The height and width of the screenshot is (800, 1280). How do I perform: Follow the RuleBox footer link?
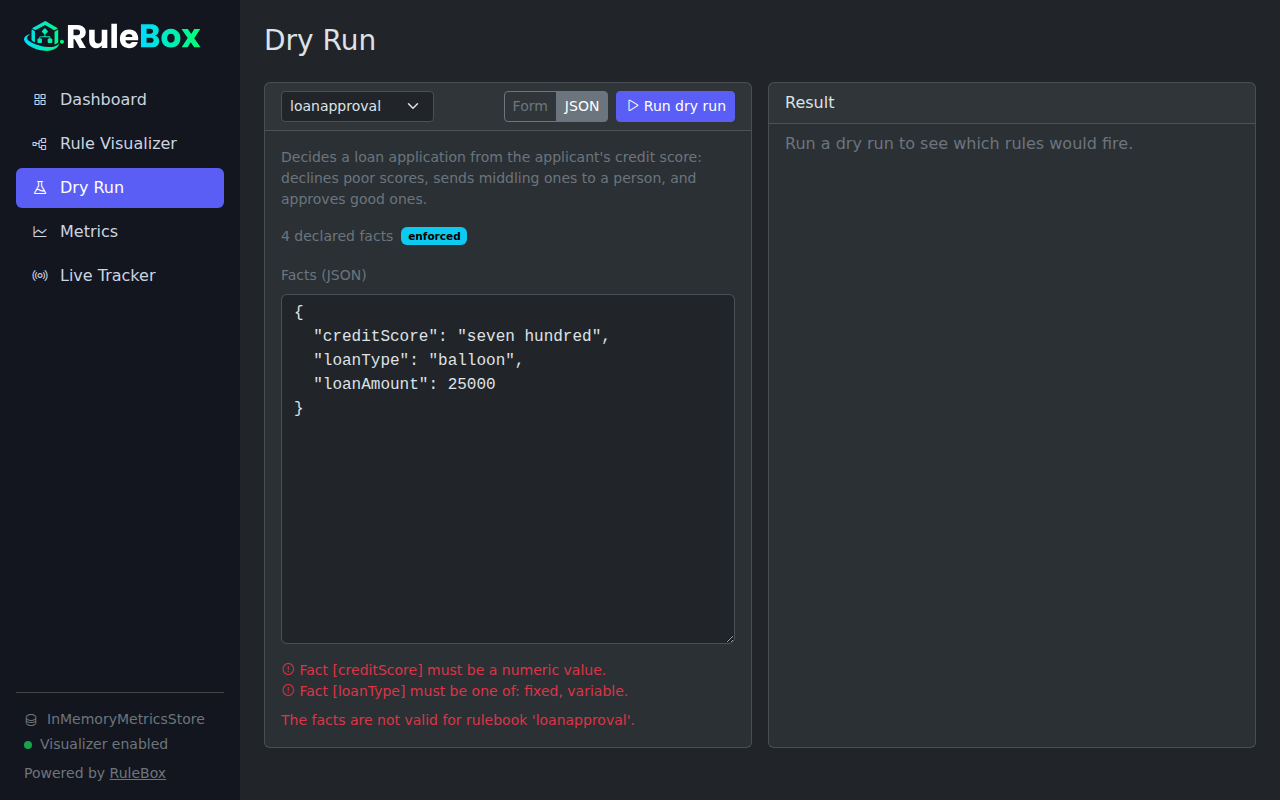[138, 773]
